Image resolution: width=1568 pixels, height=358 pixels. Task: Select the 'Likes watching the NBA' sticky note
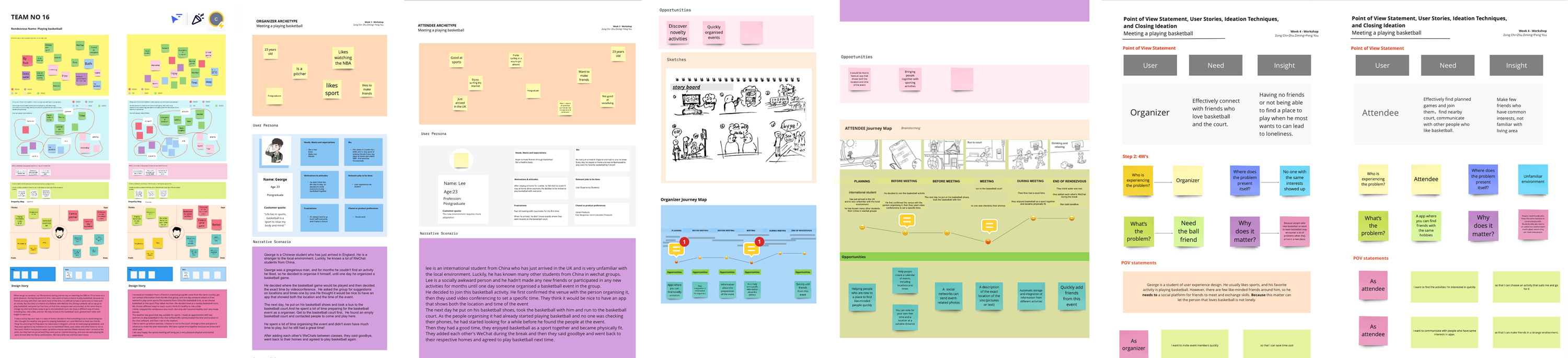[x=343, y=58]
